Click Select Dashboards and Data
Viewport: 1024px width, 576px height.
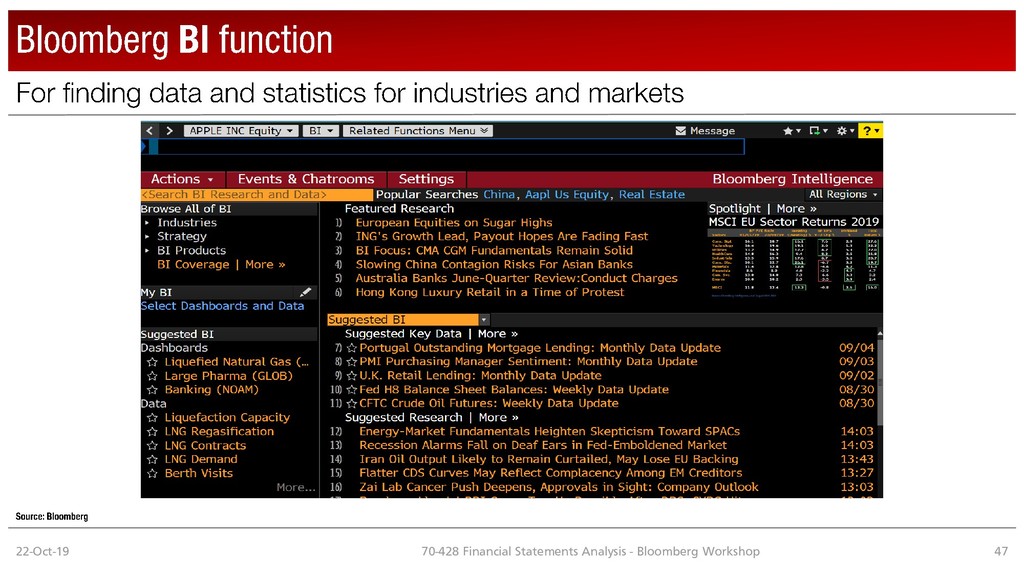223,306
